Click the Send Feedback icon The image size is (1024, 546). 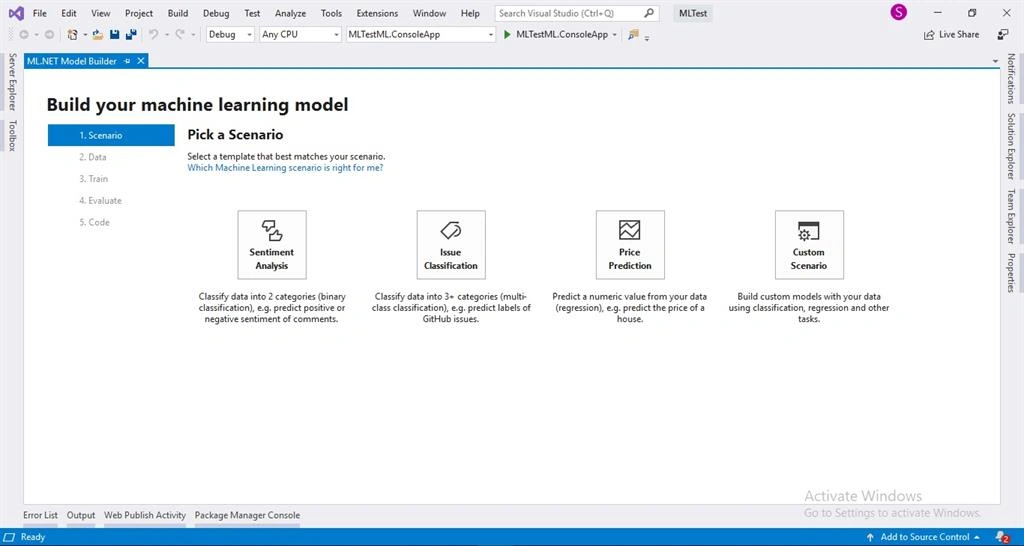coord(1003,35)
